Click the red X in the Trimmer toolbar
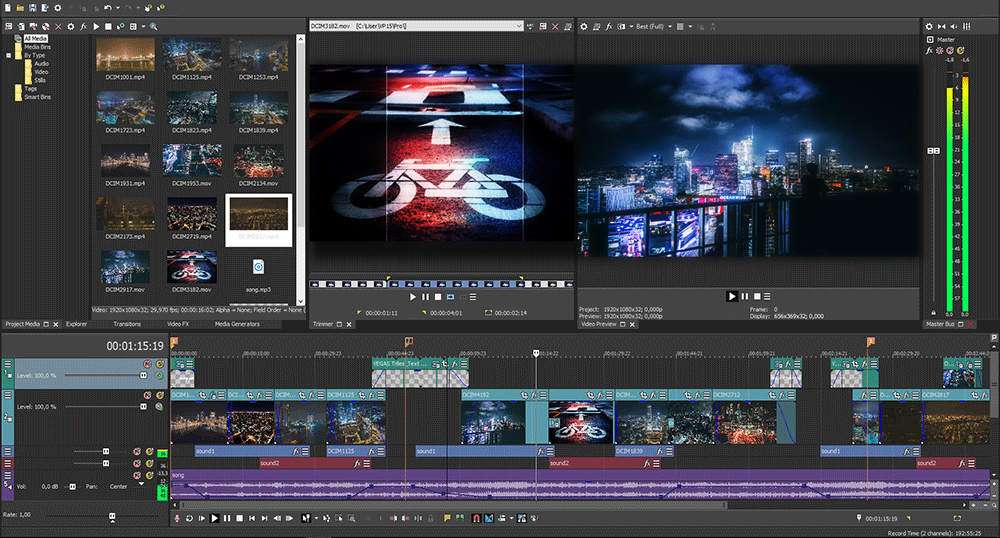The height and width of the screenshot is (538, 1000). coord(555,27)
